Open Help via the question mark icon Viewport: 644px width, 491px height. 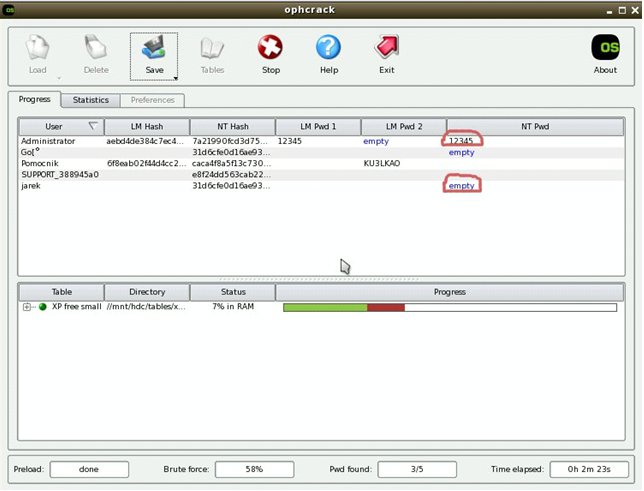(329, 47)
